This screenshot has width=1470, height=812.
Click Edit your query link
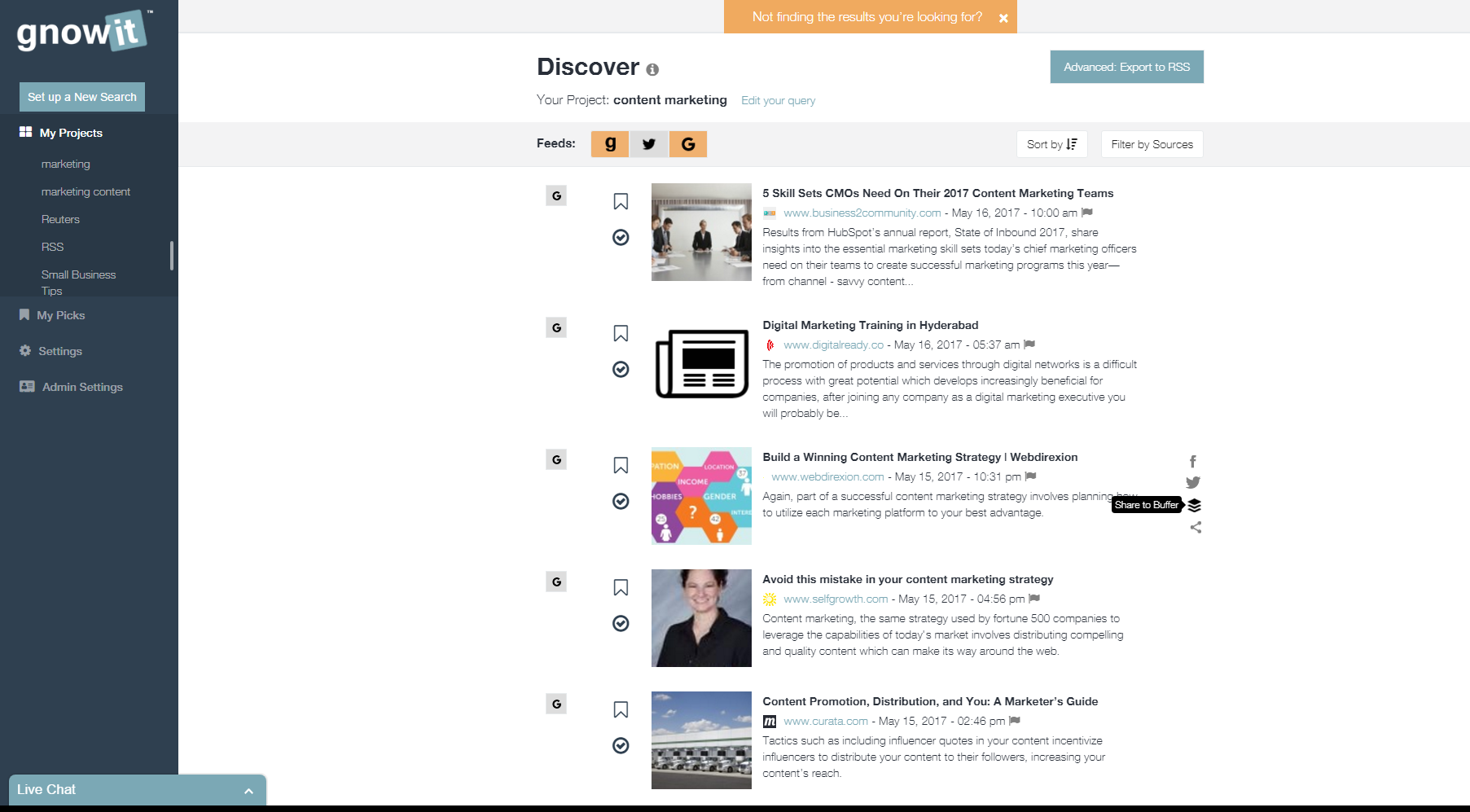[x=778, y=100]
